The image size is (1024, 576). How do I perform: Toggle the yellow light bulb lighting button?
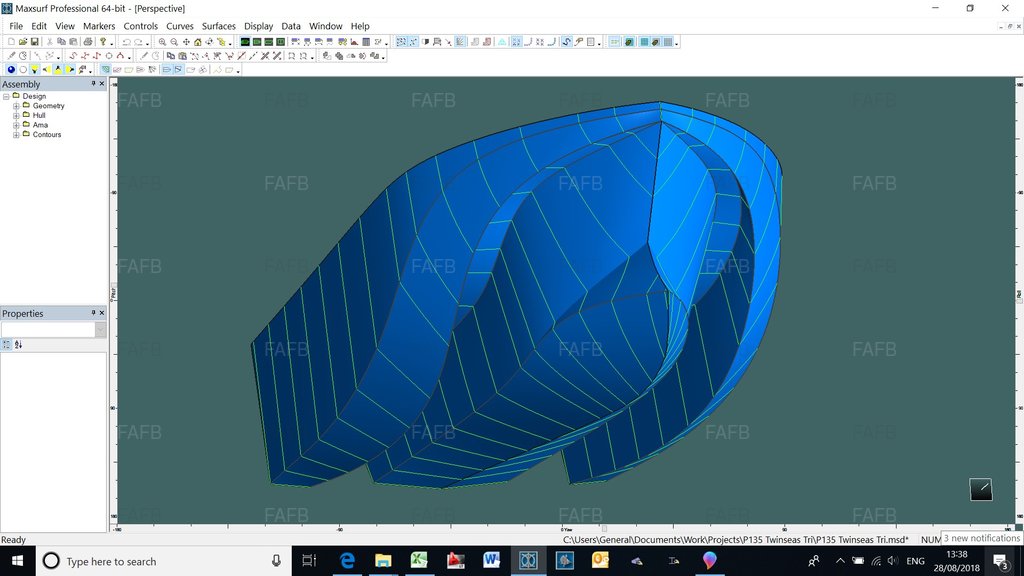click(34, 70)
